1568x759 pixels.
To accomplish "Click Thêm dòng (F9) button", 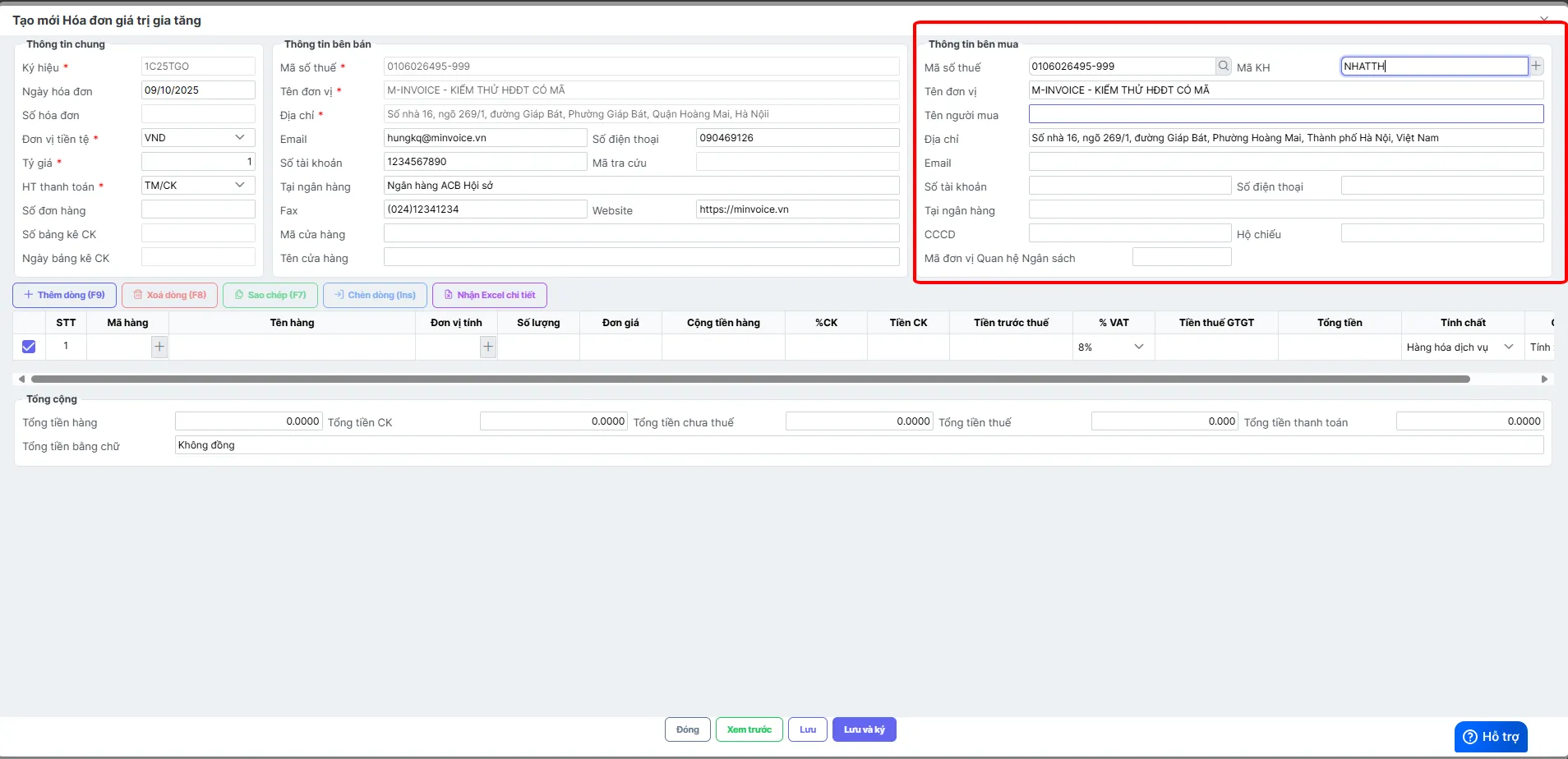I will tap(64, 295).
